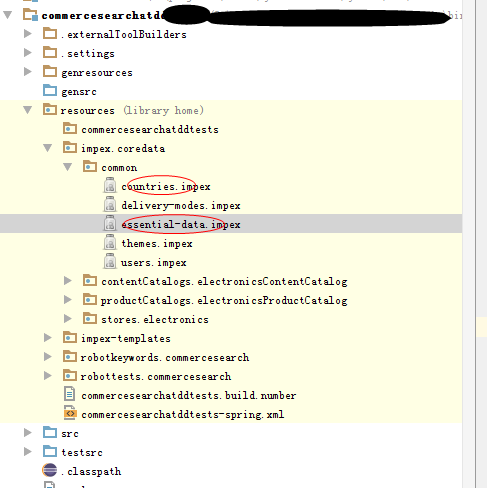Expand the .externalToolBuilders folder

[x=28, y=34]
